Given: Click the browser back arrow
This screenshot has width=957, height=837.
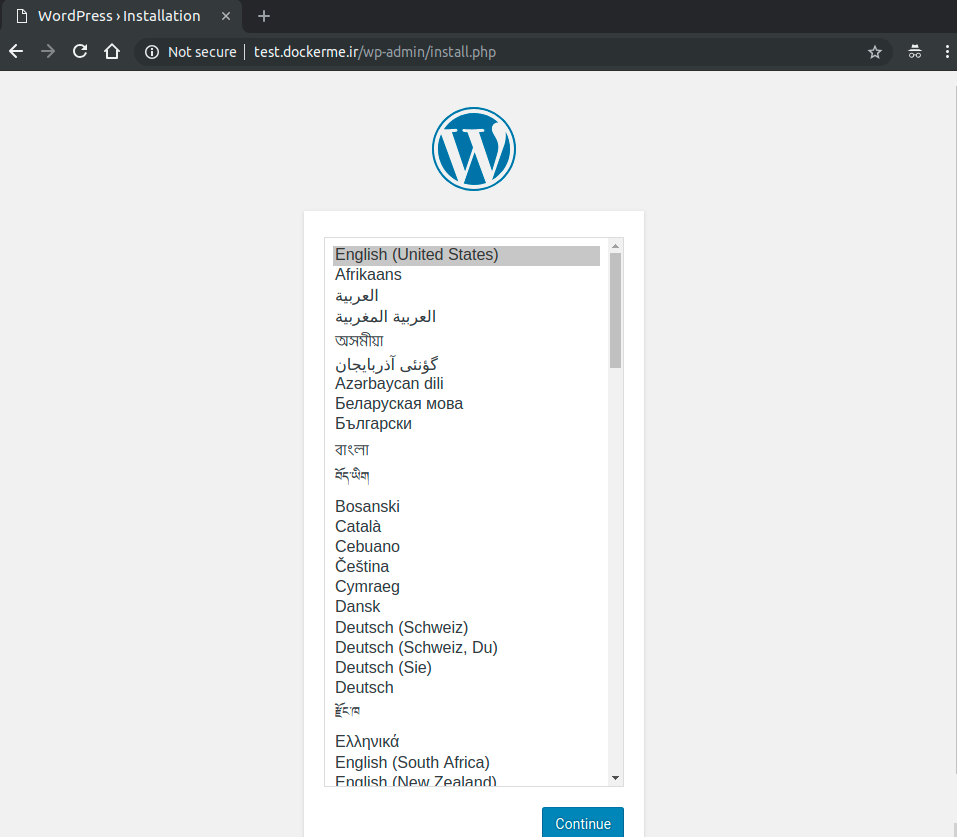Looking at the screenshot, I should (16, 52).
